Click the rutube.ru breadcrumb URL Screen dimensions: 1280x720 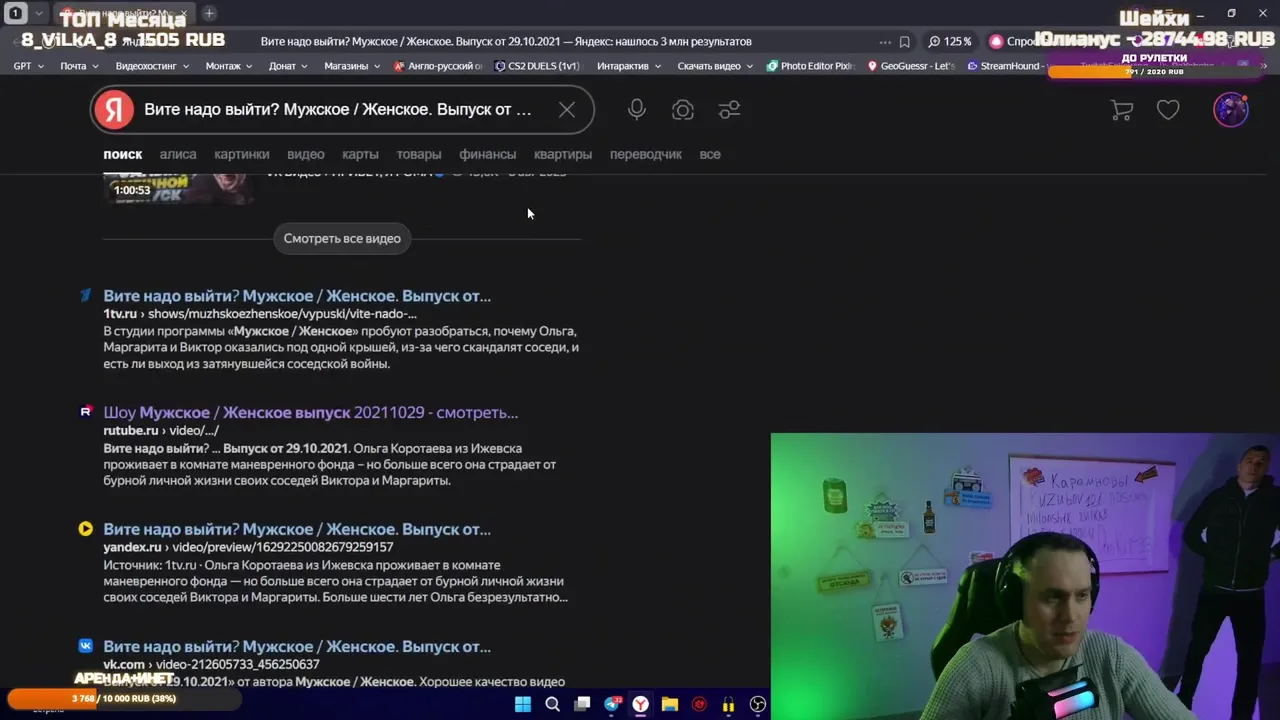tap(161, 431)
